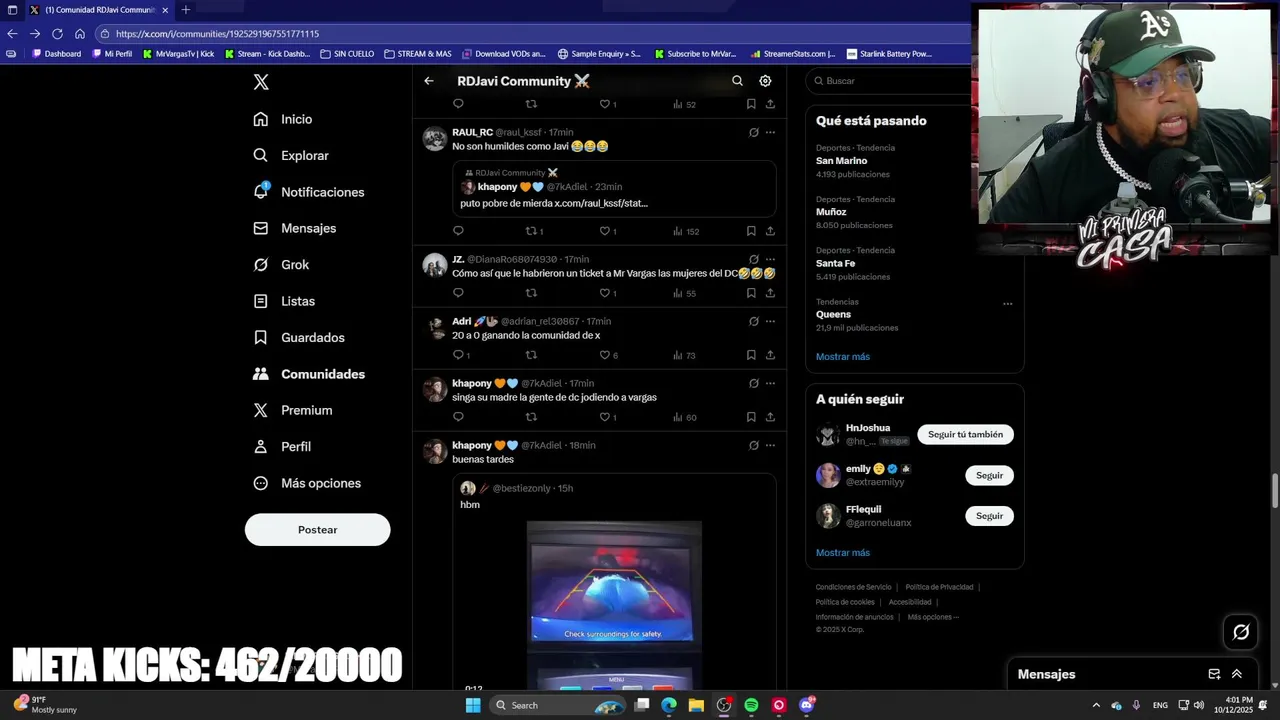1280x720 pixels.
Task: Click Mostrar más under A quién seguir
Action: (843, 552)
